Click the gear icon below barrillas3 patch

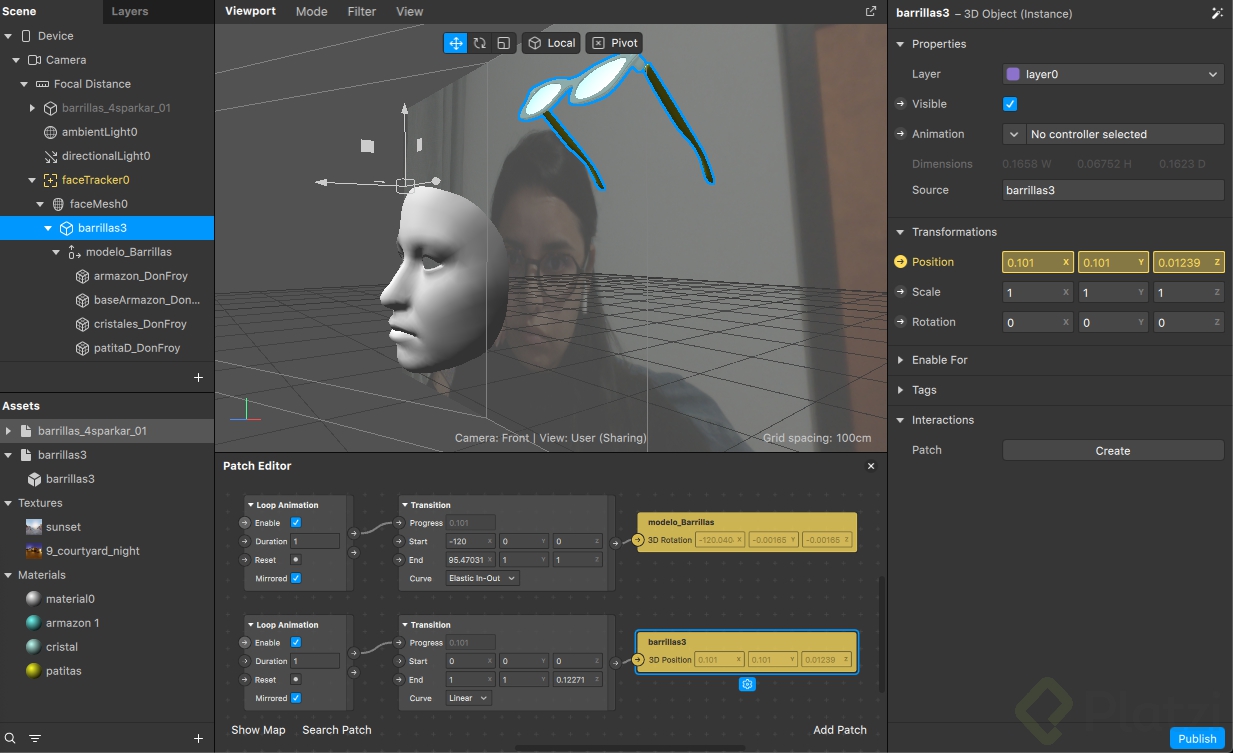747,684
